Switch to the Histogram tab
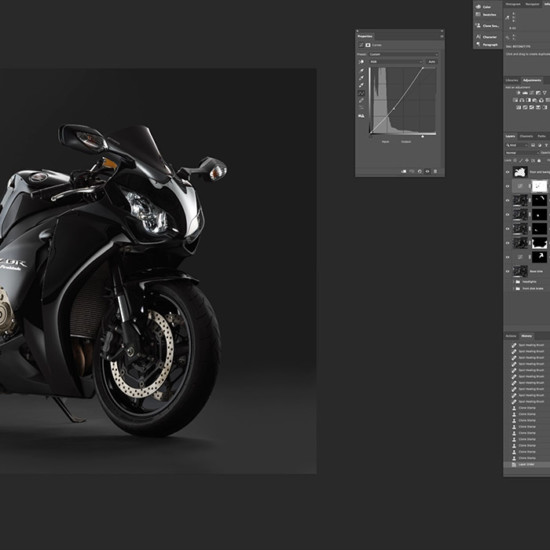 (513, 4)
